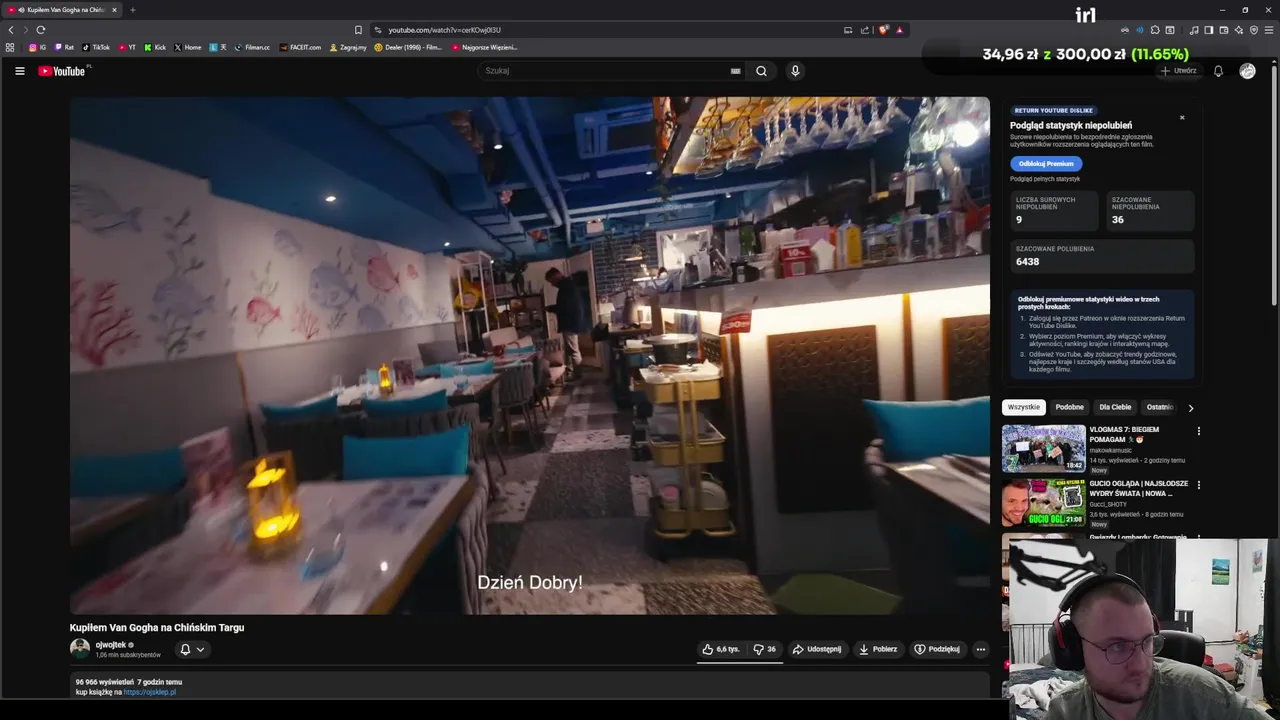
Task: Open the Filman.cc bookmark
Action: (252, 47)
